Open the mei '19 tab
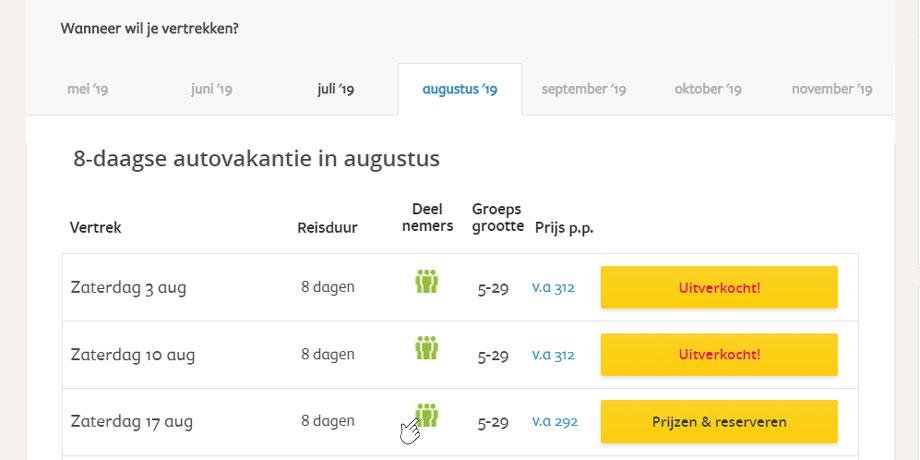 pos(87,89)
